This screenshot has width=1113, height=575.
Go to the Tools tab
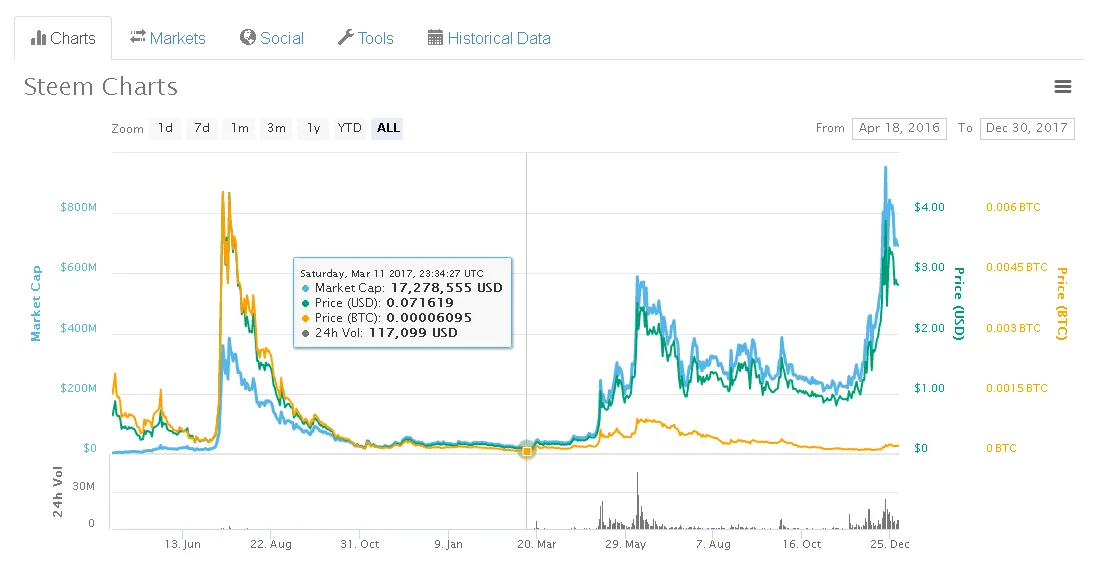(366, 38)
